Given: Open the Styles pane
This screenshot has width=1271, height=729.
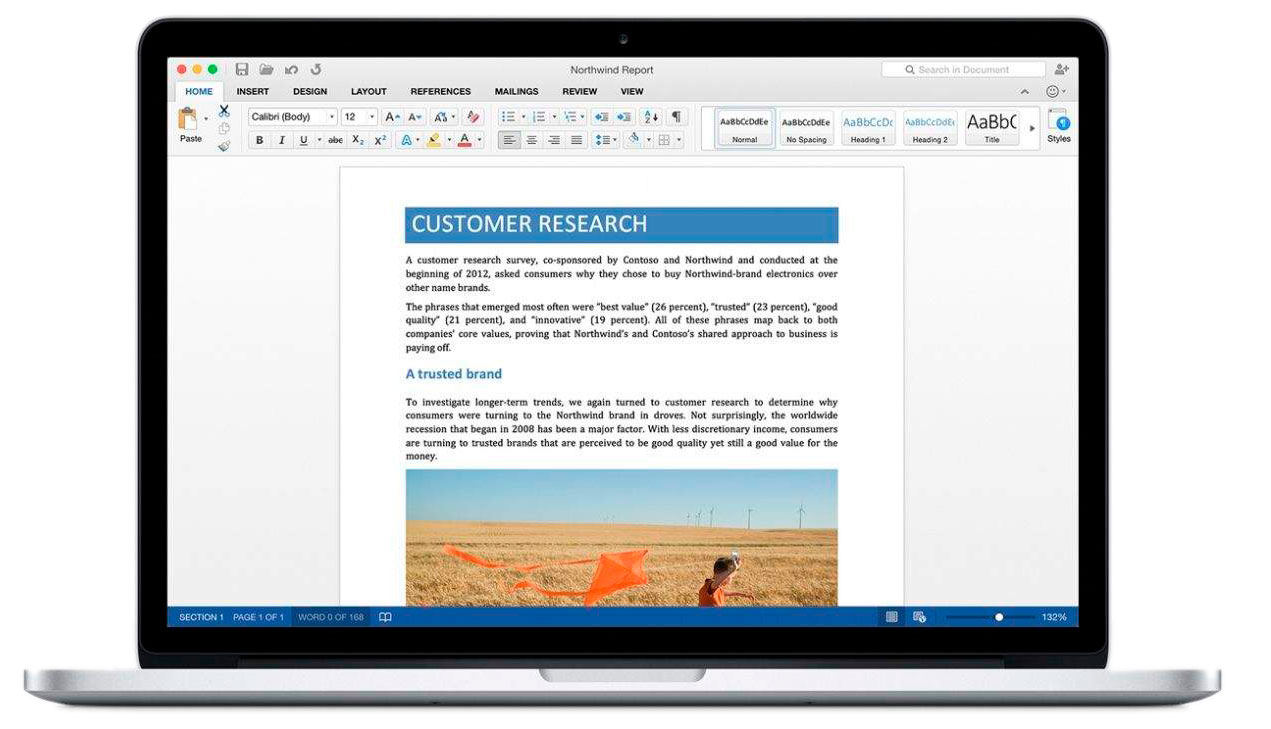Looking at the screenshot, I should (1058, 126).
